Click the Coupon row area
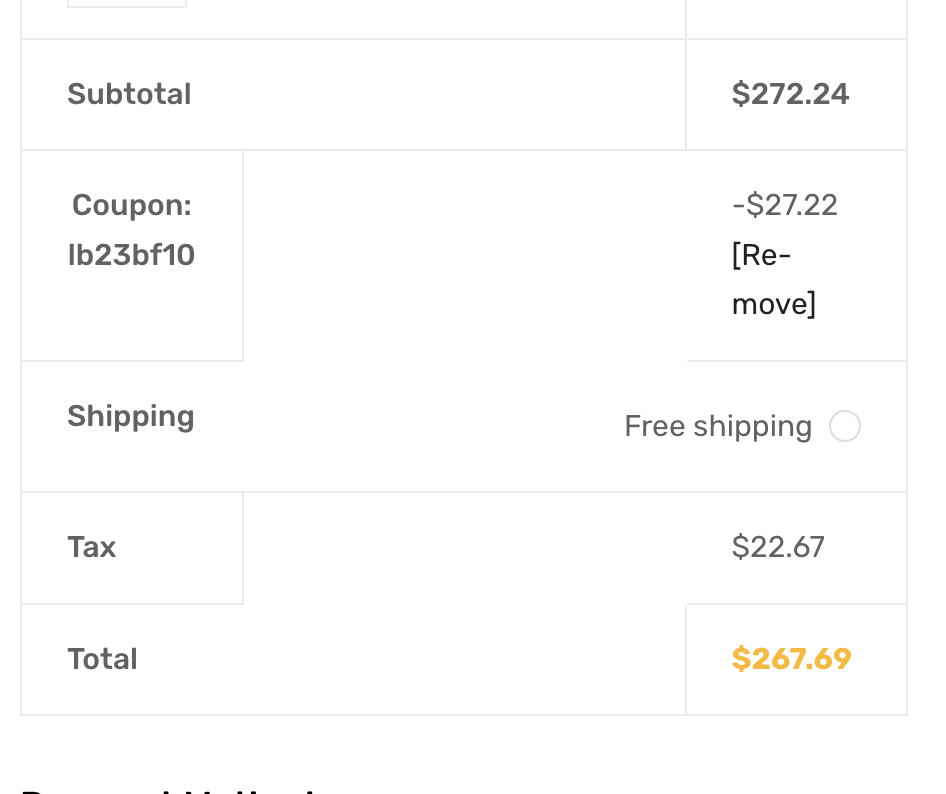 [x=130, y=255]
